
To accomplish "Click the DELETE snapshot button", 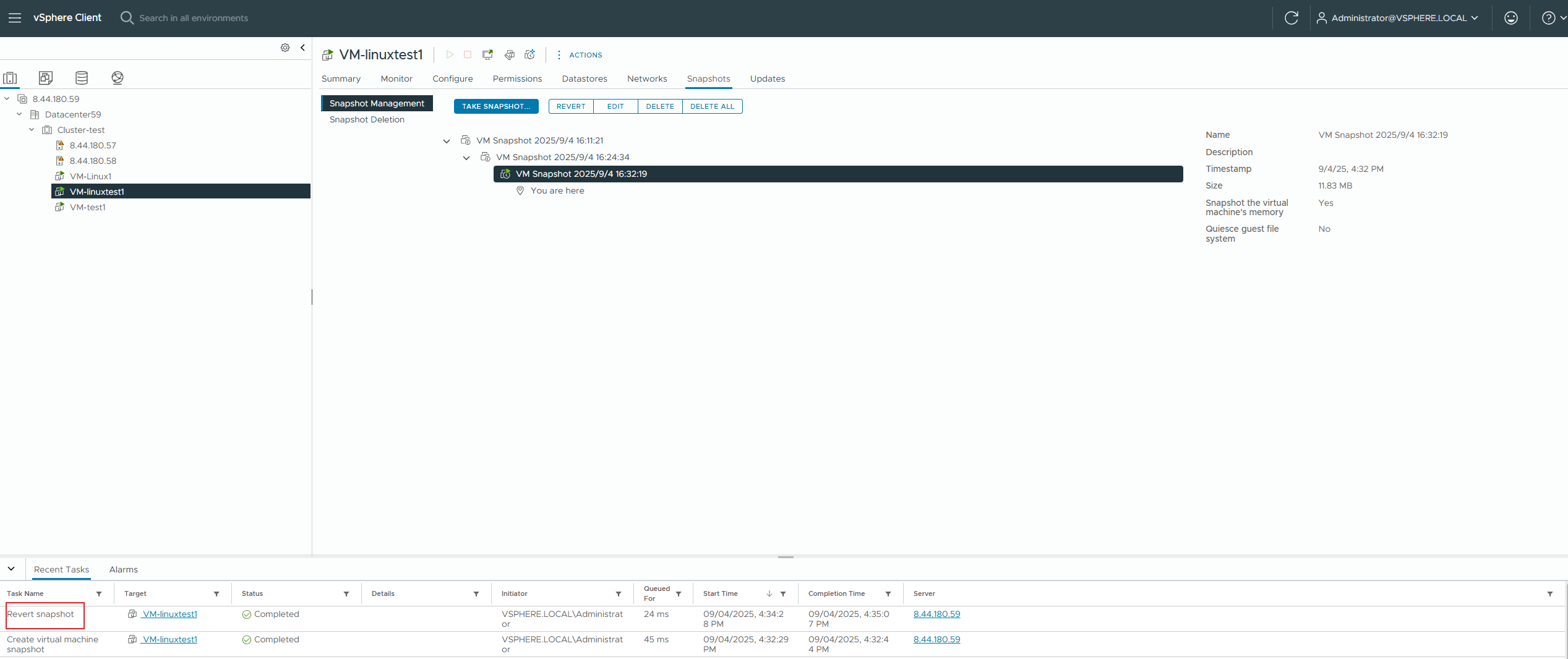I will point(660,106).
